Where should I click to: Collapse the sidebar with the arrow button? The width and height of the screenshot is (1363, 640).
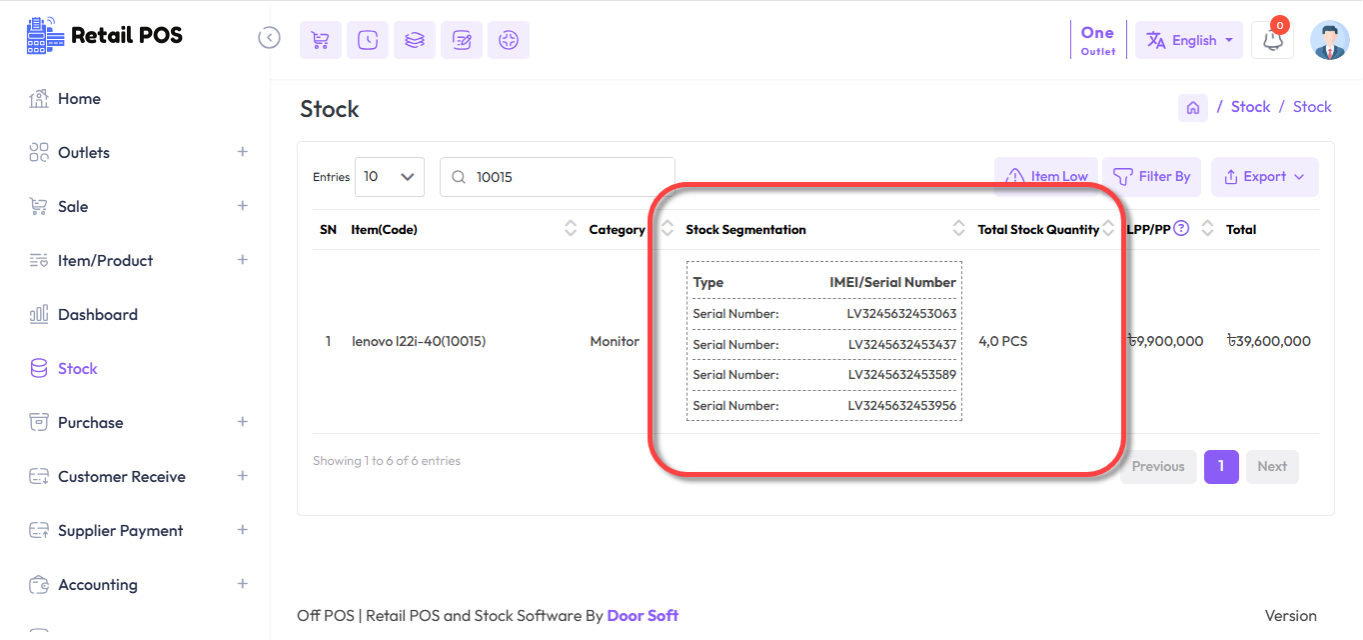point(269,38)
